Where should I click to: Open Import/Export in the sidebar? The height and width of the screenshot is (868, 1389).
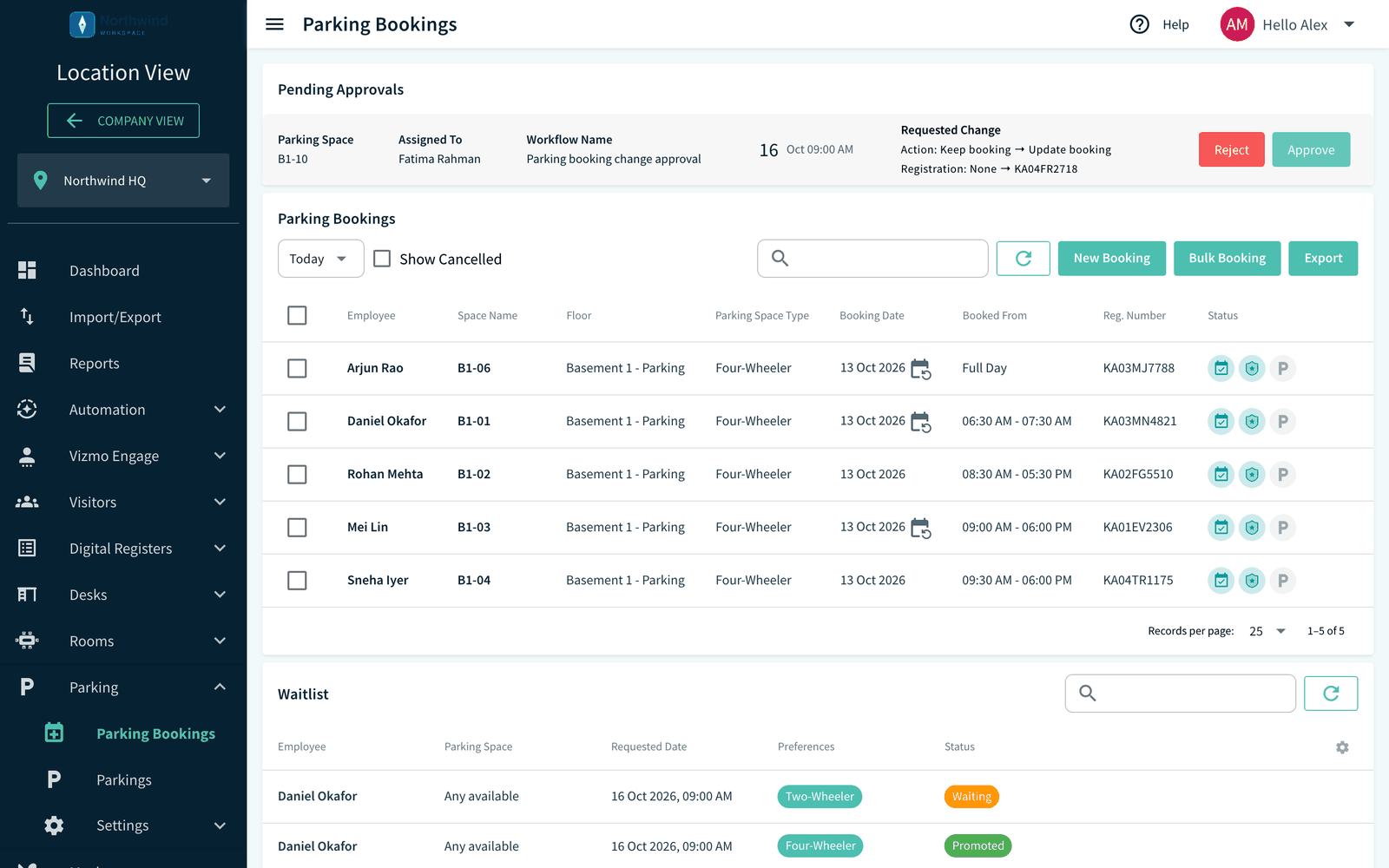click(123, 317)
